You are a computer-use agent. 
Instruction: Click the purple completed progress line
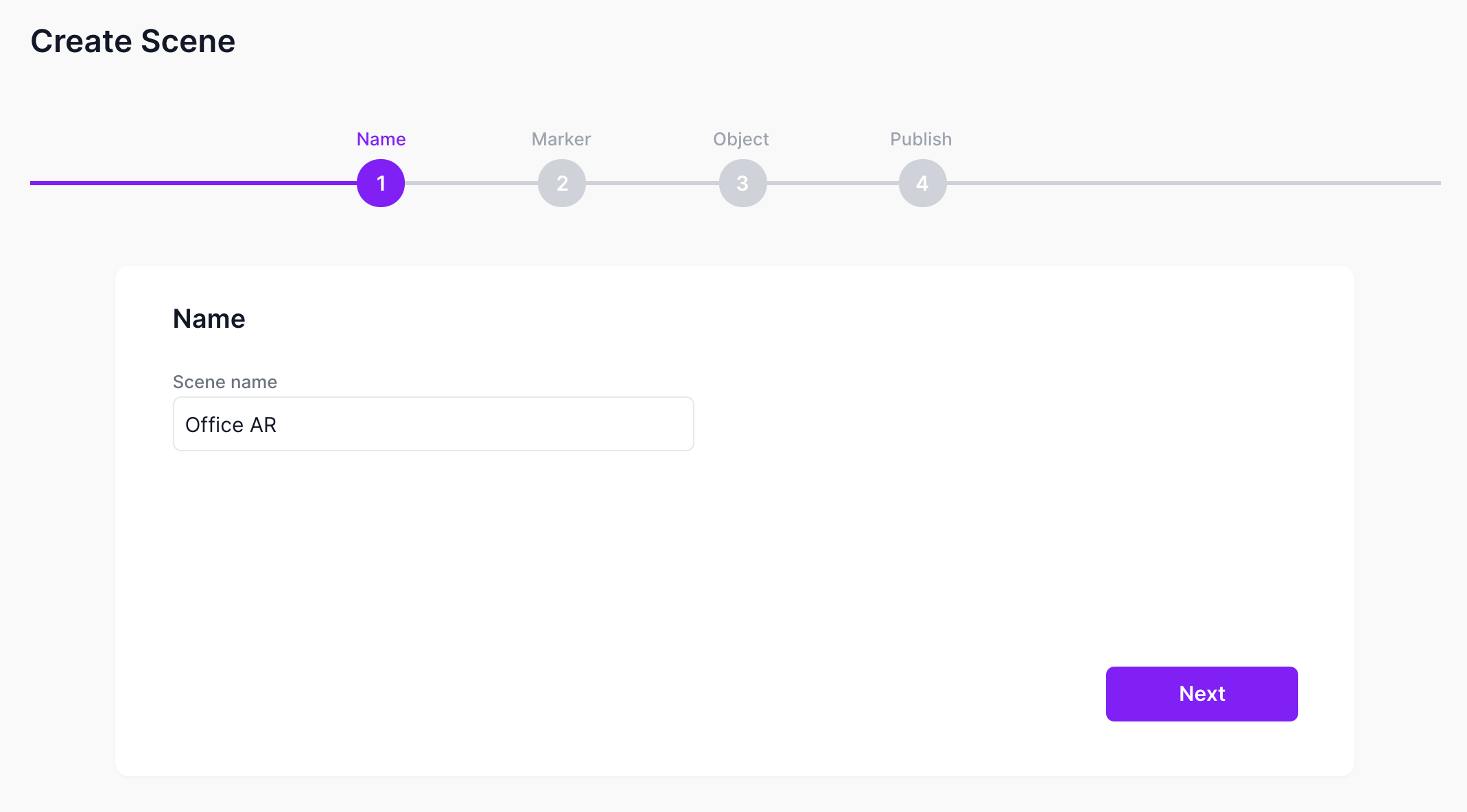[192, 183]
